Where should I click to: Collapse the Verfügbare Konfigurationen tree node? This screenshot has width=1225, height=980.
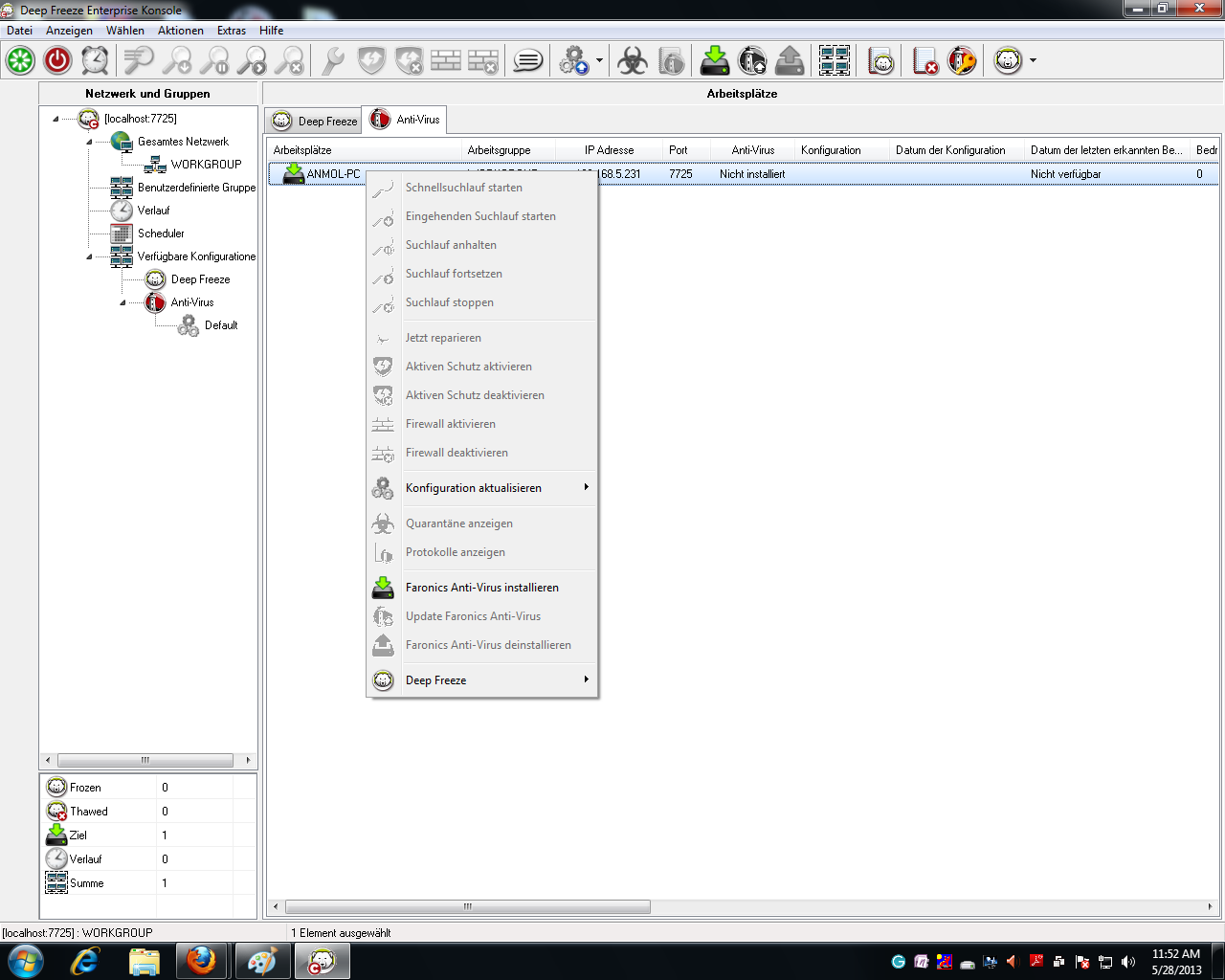89,256
